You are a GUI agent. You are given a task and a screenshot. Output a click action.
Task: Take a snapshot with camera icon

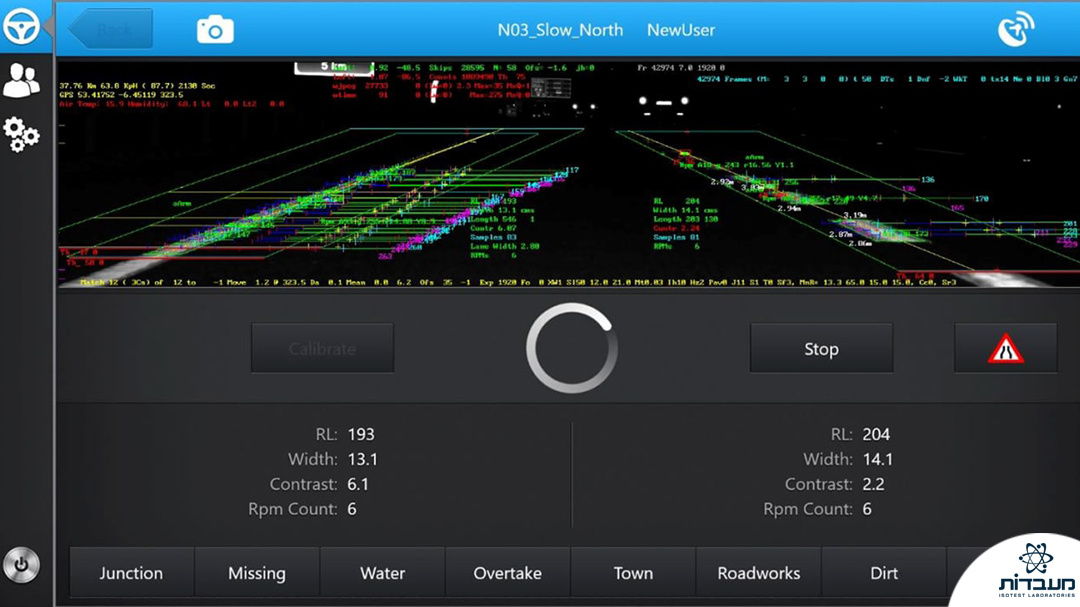[215, 30]
